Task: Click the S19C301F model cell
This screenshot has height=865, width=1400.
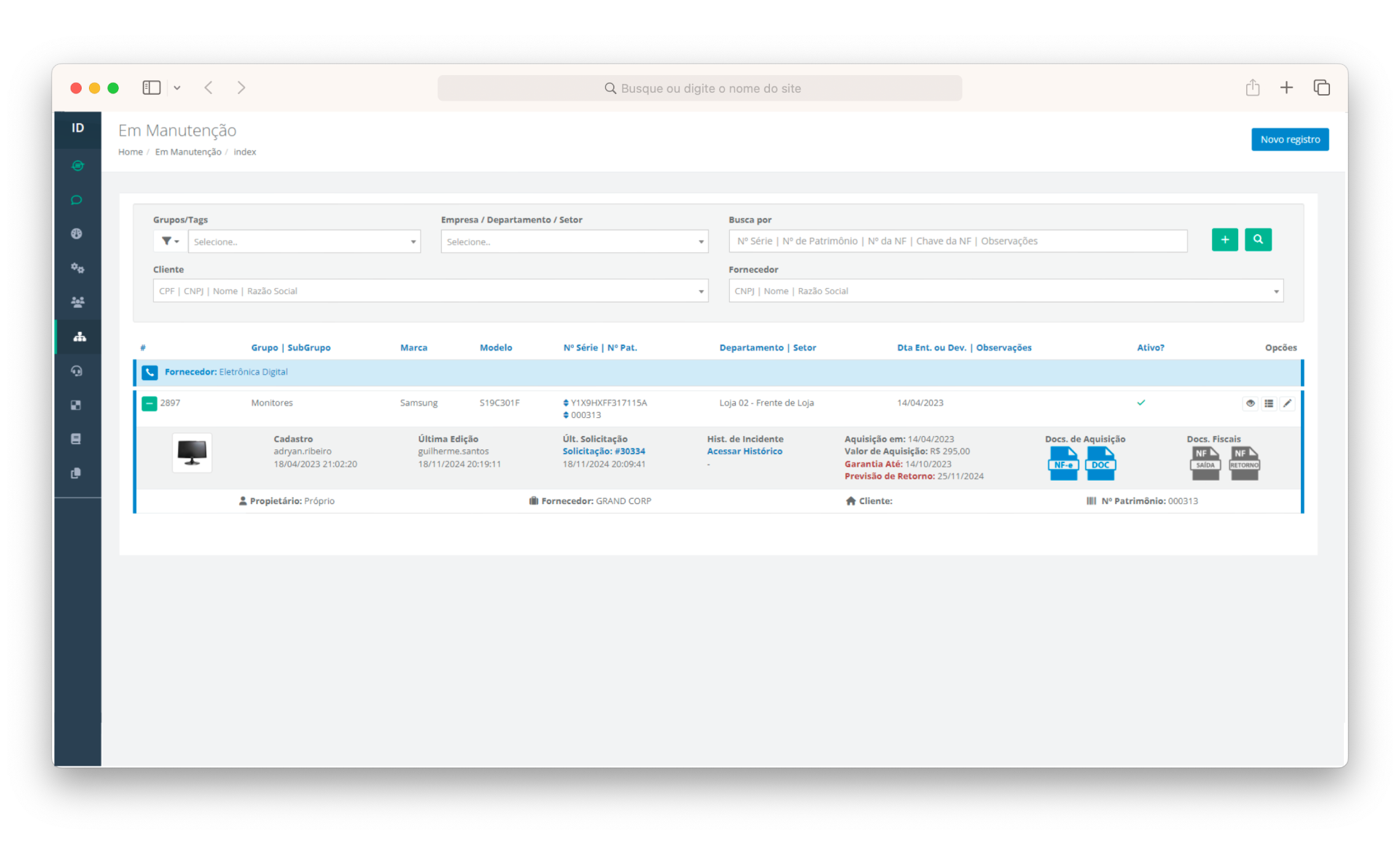Action: click(499, 403)
